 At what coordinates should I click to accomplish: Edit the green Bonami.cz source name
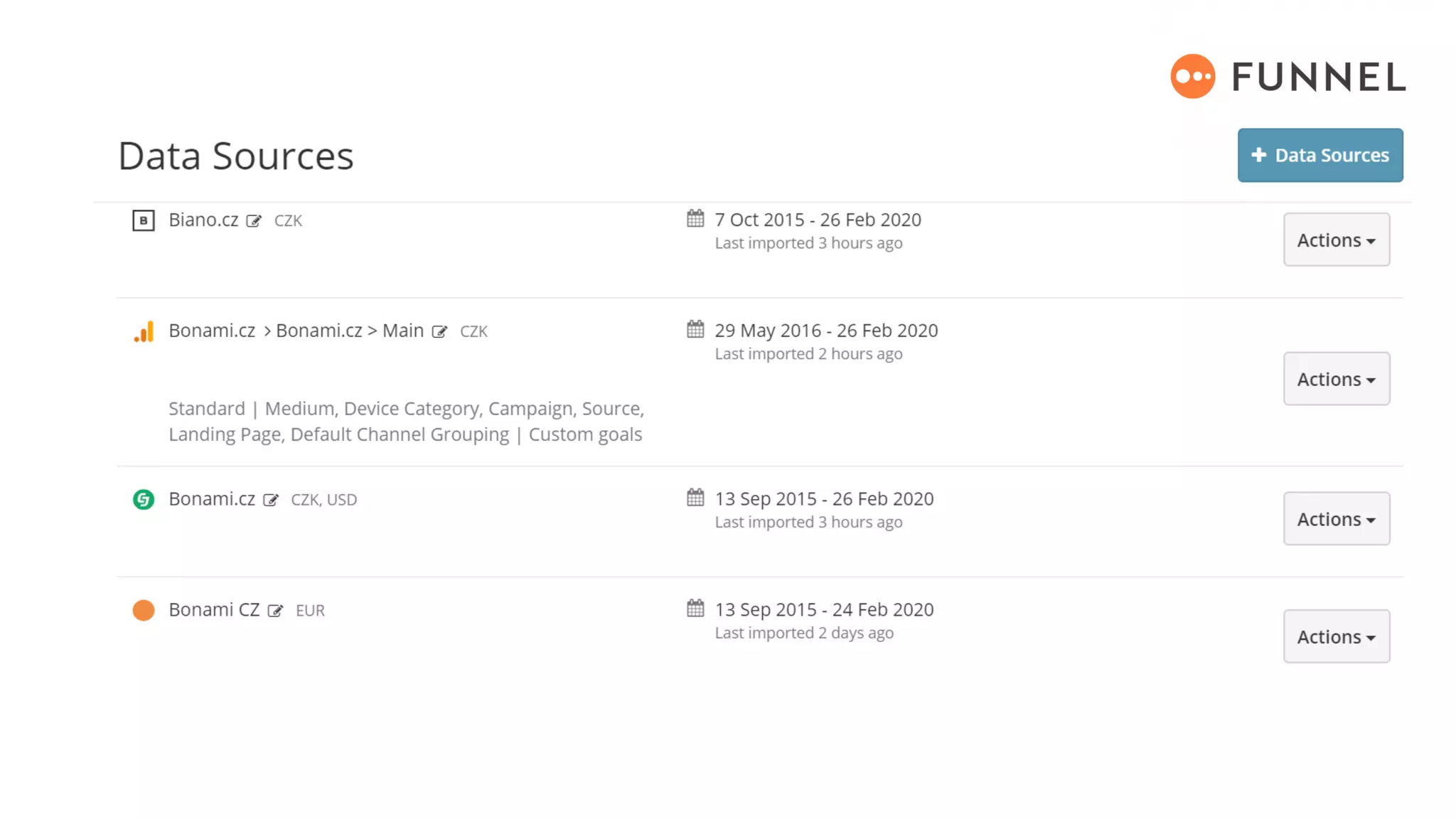pyautogui.click(x=271, y=500)
